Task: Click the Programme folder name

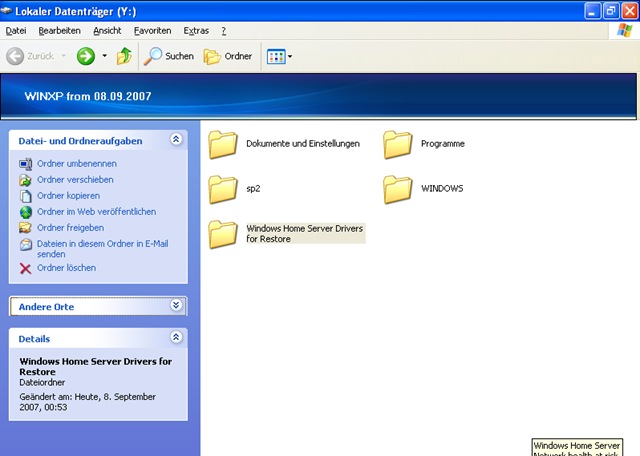Action: click(443, 144)
